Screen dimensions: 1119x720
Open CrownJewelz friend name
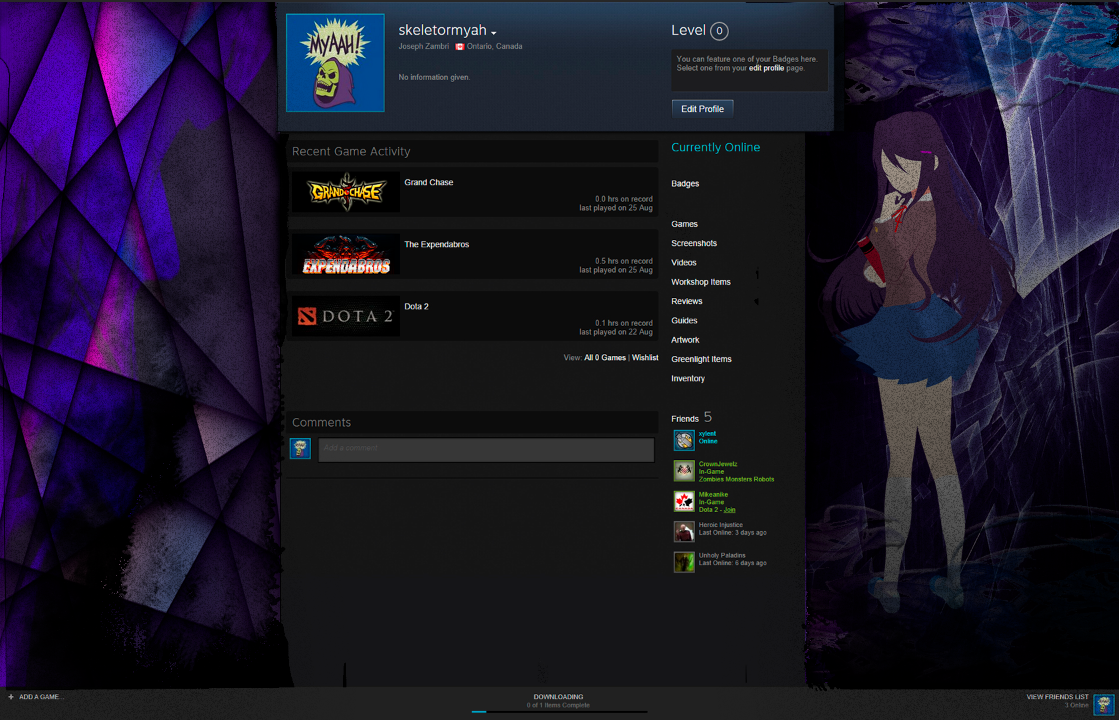point(717,465)
